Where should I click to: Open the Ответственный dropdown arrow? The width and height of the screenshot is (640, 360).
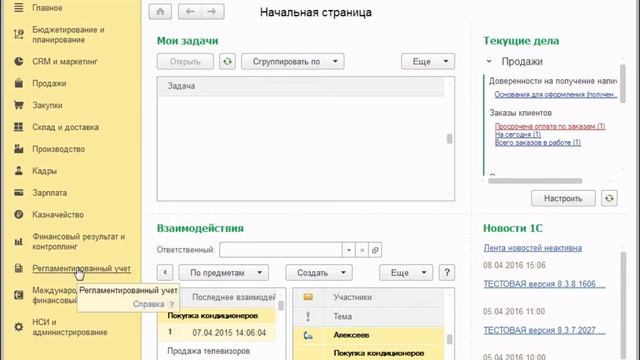(349, 250)
